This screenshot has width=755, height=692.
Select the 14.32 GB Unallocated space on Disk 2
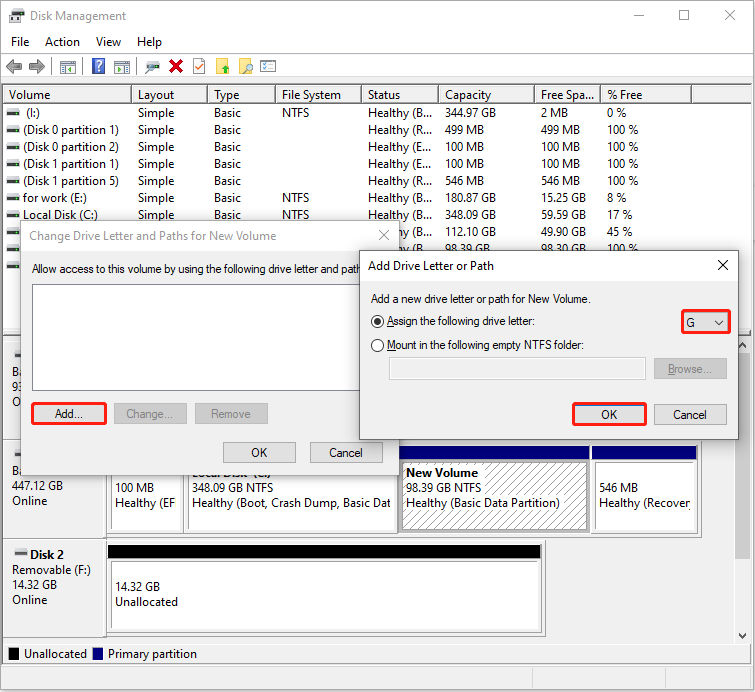coord(325,595)
